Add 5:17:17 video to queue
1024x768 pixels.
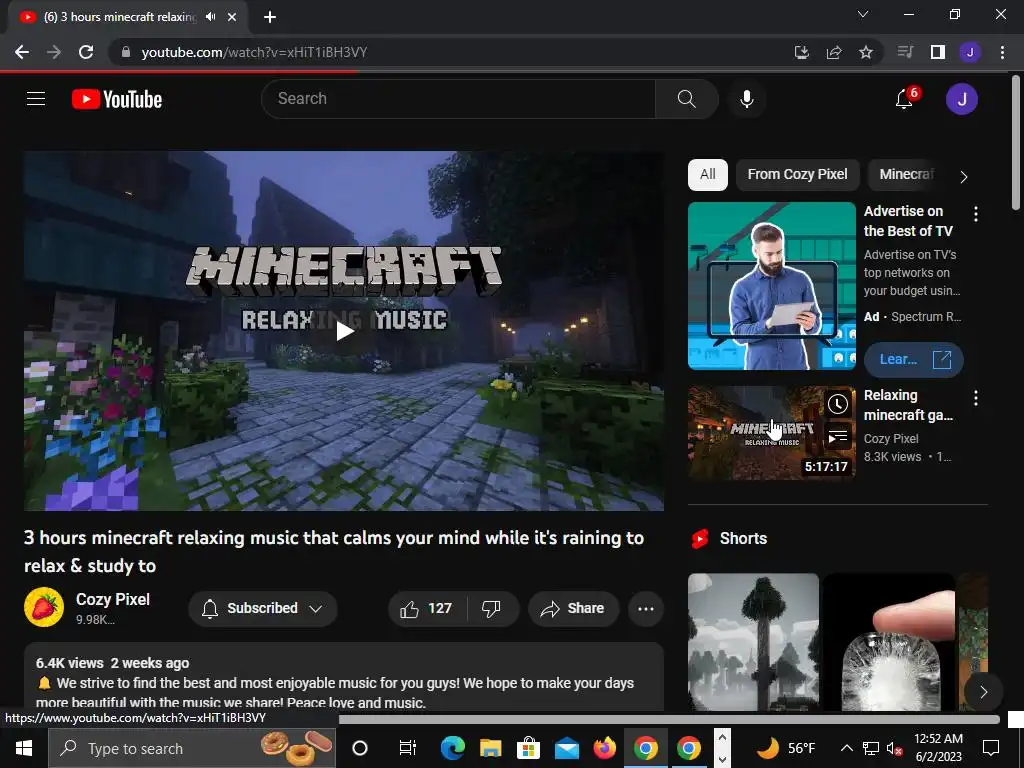[838, 437]
